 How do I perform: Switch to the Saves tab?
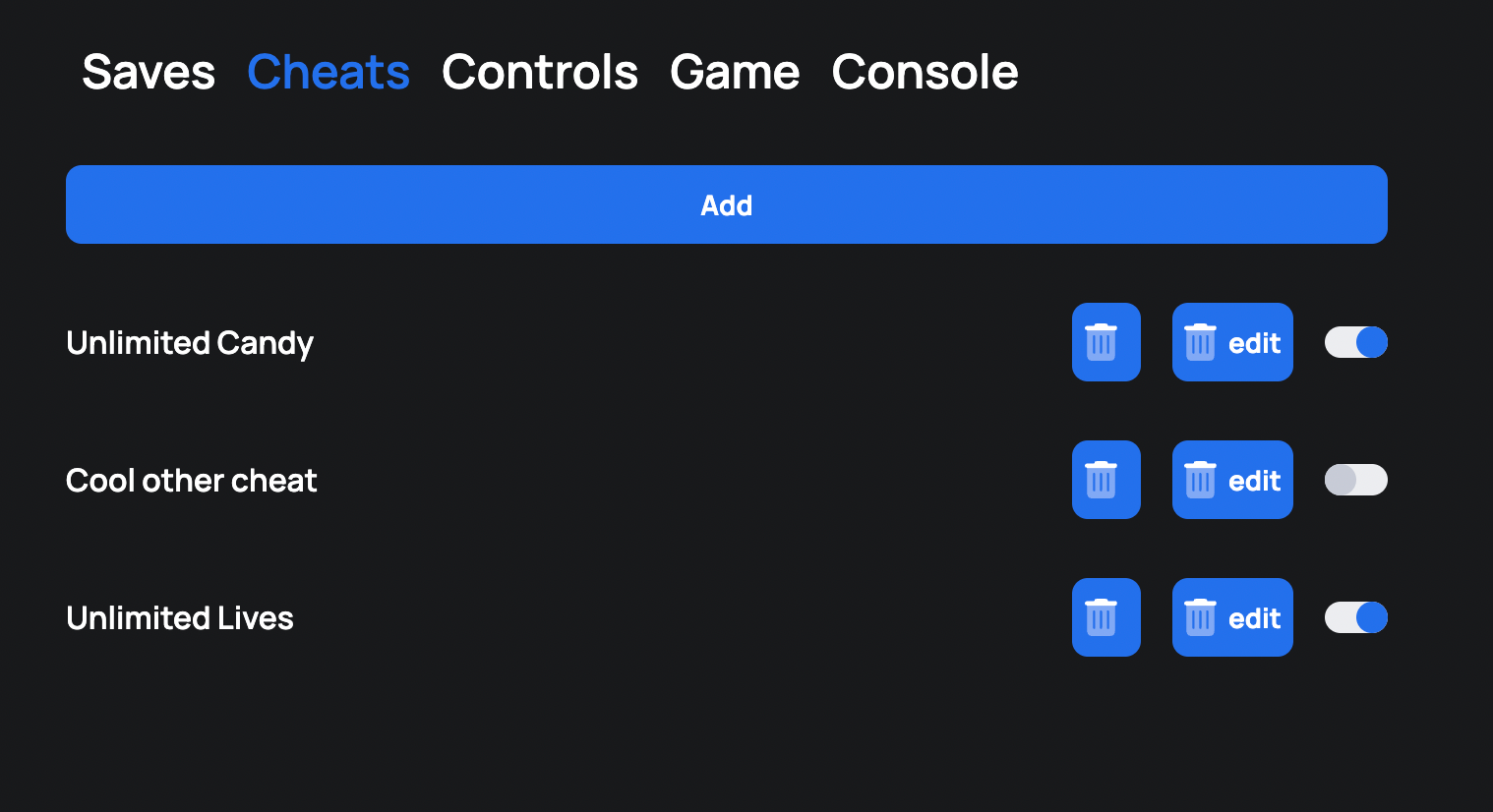tap(149, 72)
